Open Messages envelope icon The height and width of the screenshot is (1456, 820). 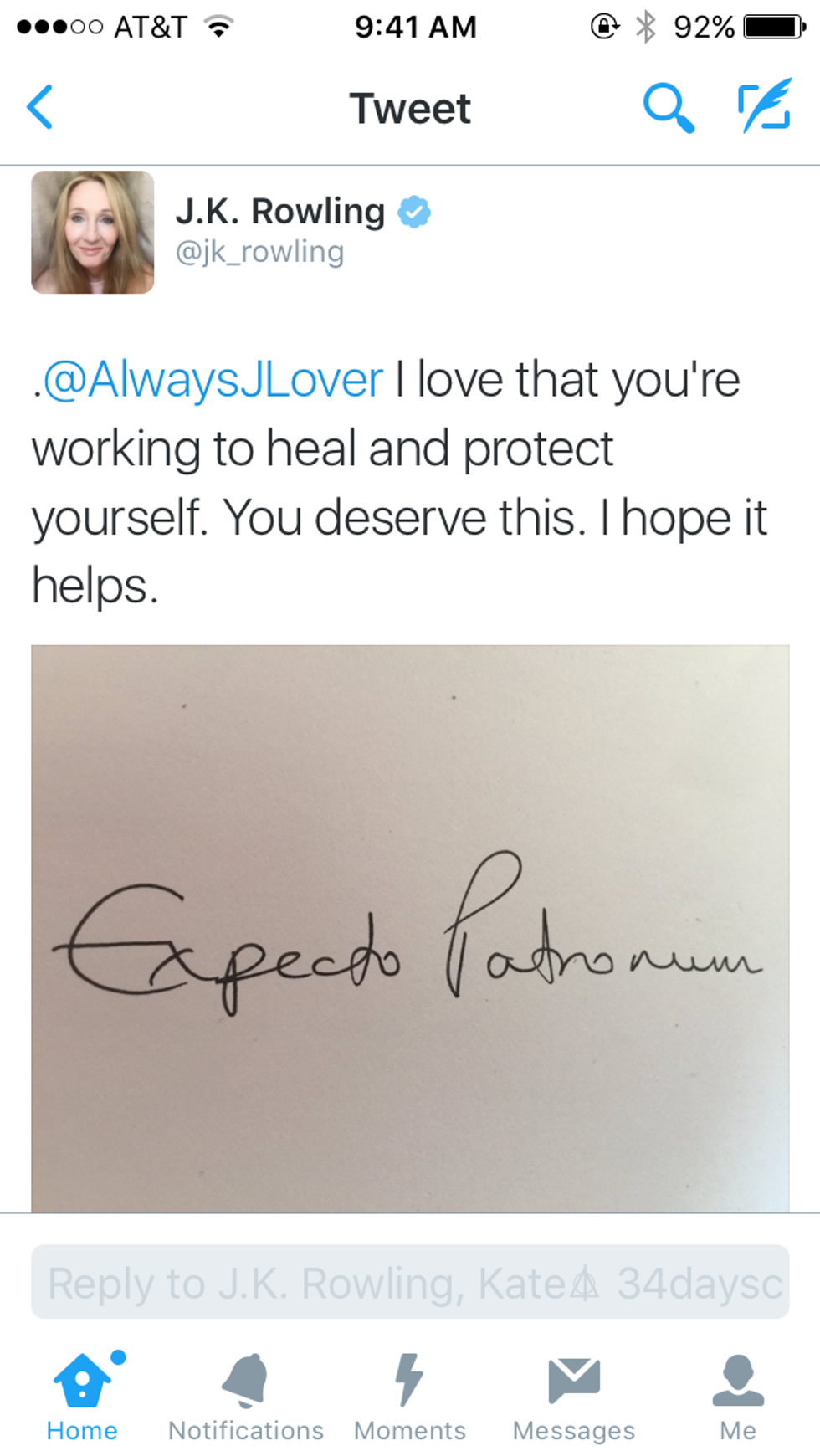pos(574,1381)
